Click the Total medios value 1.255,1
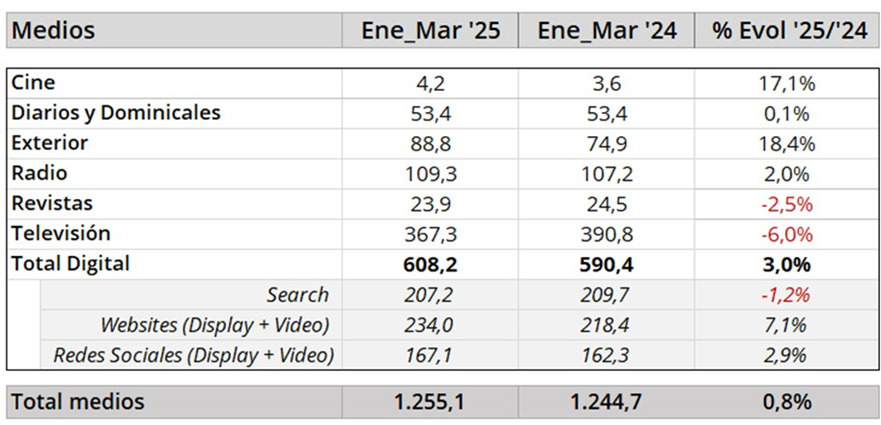Screen dimensions: 881x425 431,402
